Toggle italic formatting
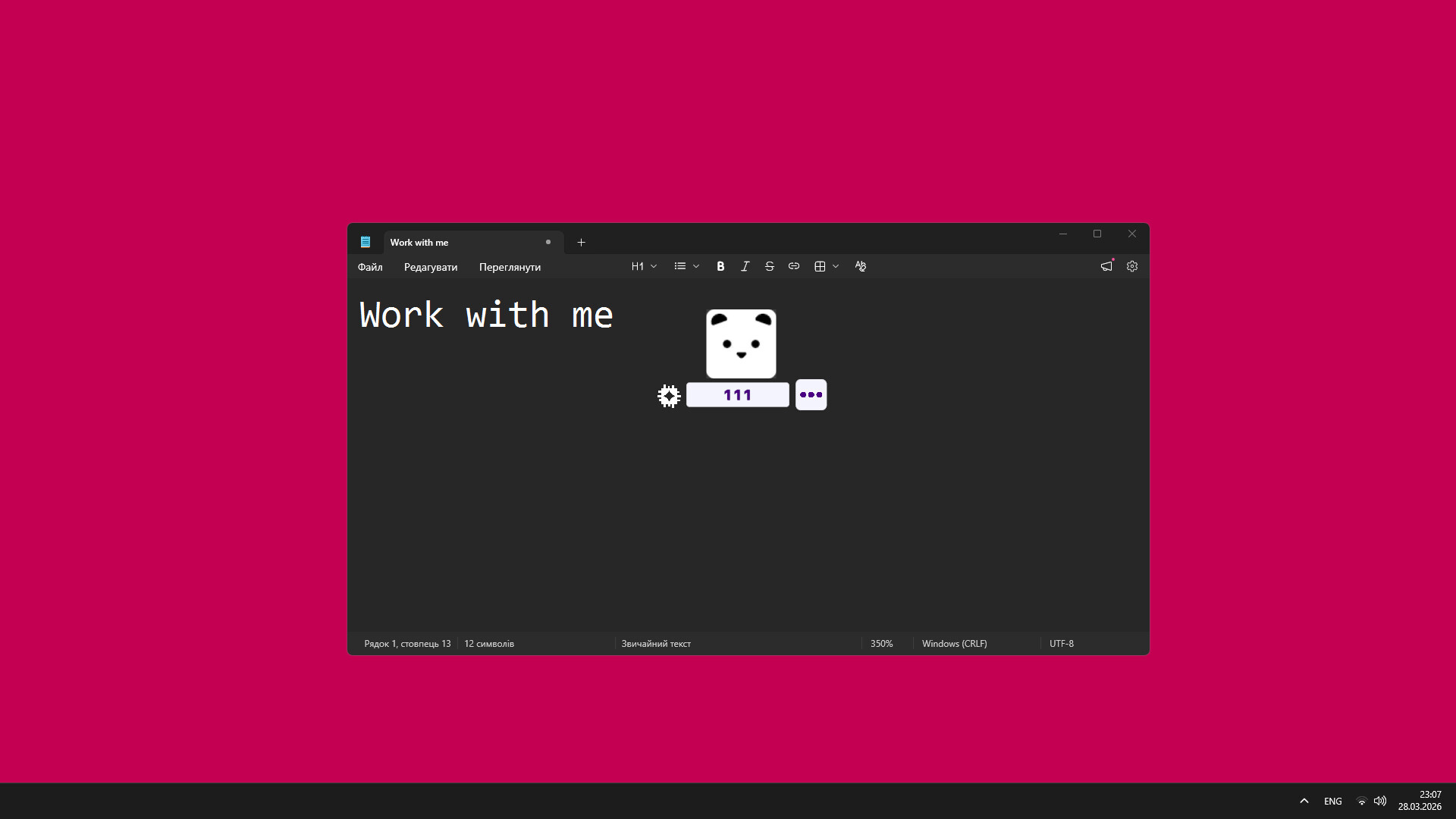1456x819 pixels. 745,266
